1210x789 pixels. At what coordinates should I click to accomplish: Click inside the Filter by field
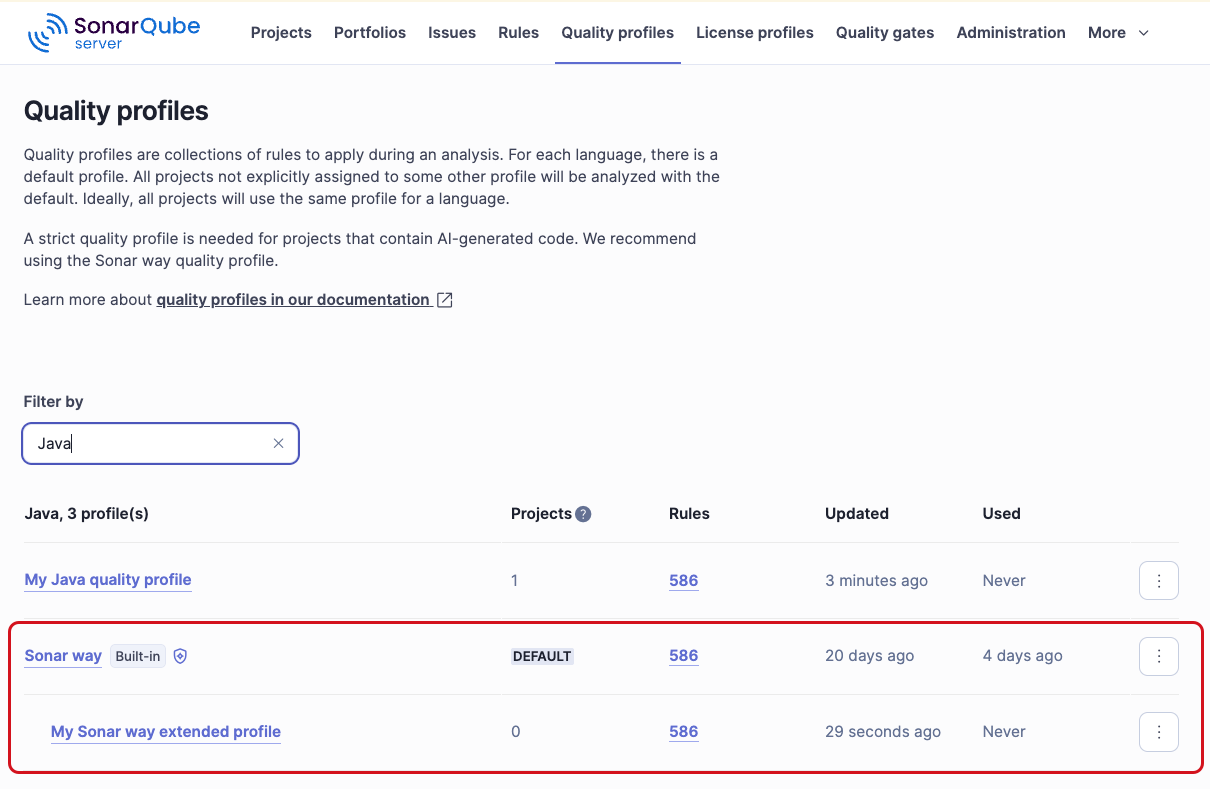[150, 443]
